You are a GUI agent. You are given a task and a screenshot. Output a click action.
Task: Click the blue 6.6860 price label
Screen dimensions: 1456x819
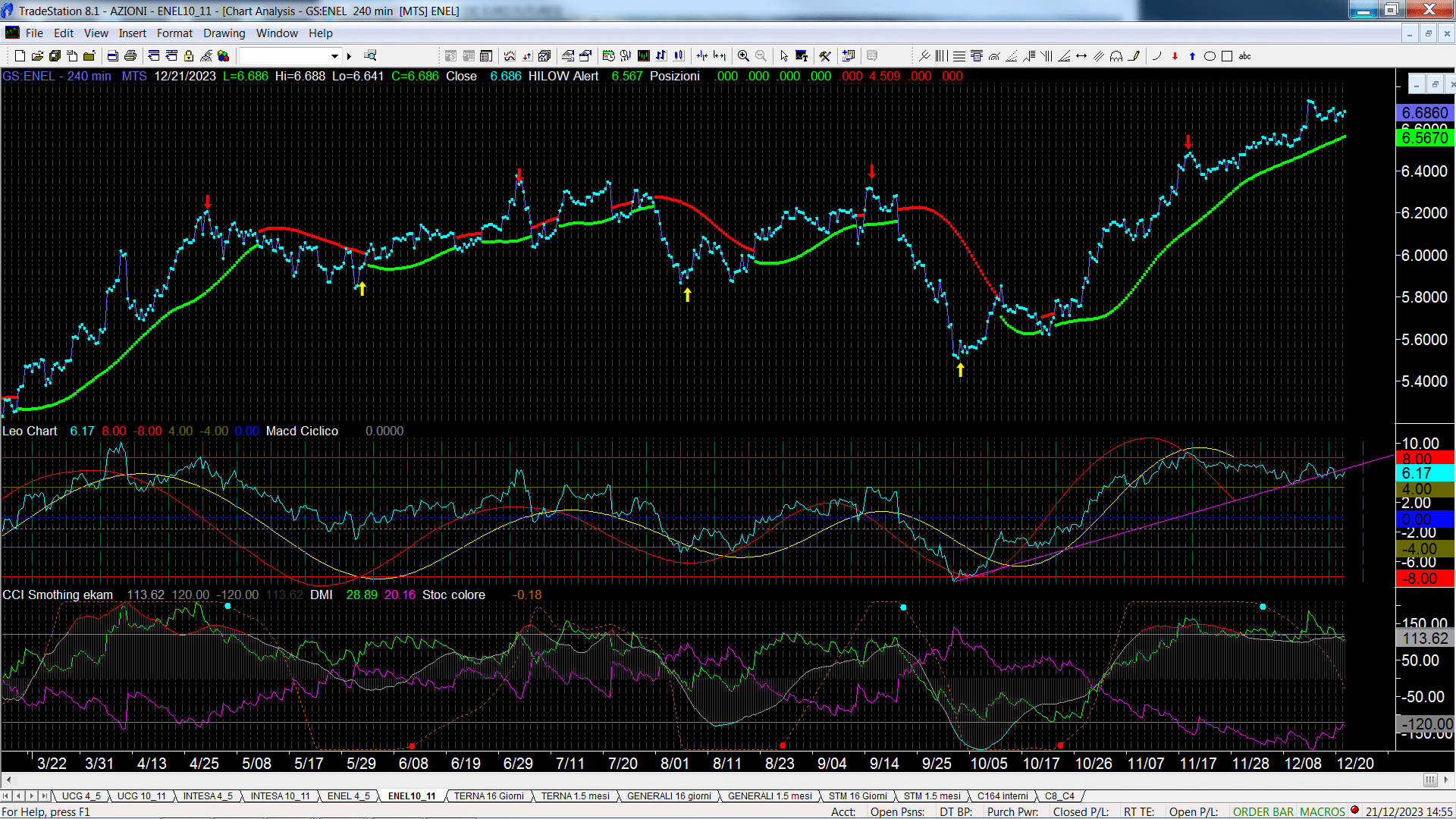point(1425,113)
